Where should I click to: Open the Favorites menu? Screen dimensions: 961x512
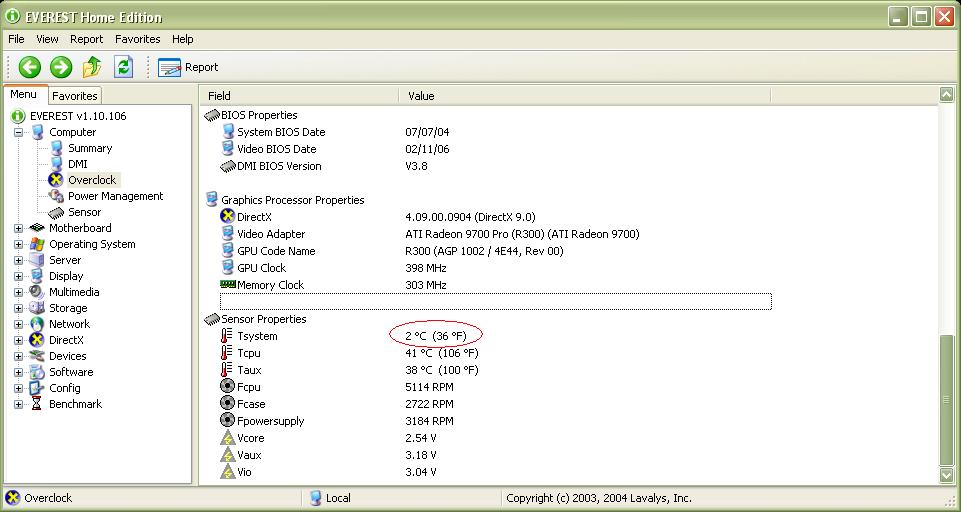(x=137, y=39)
